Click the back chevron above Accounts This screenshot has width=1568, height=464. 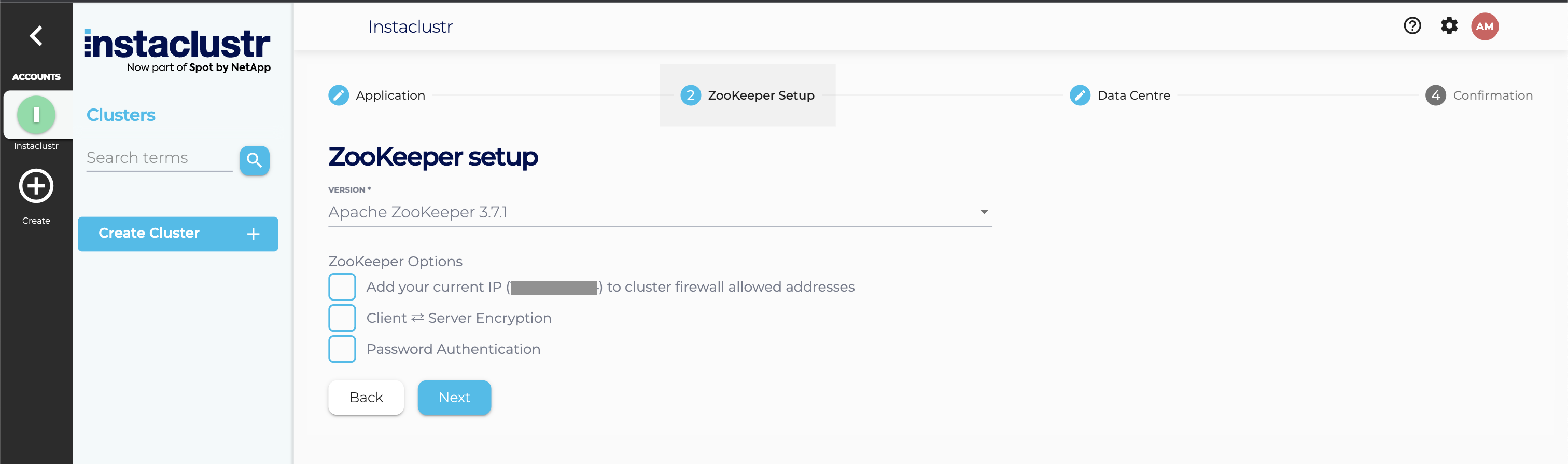[x=36, y=36]
